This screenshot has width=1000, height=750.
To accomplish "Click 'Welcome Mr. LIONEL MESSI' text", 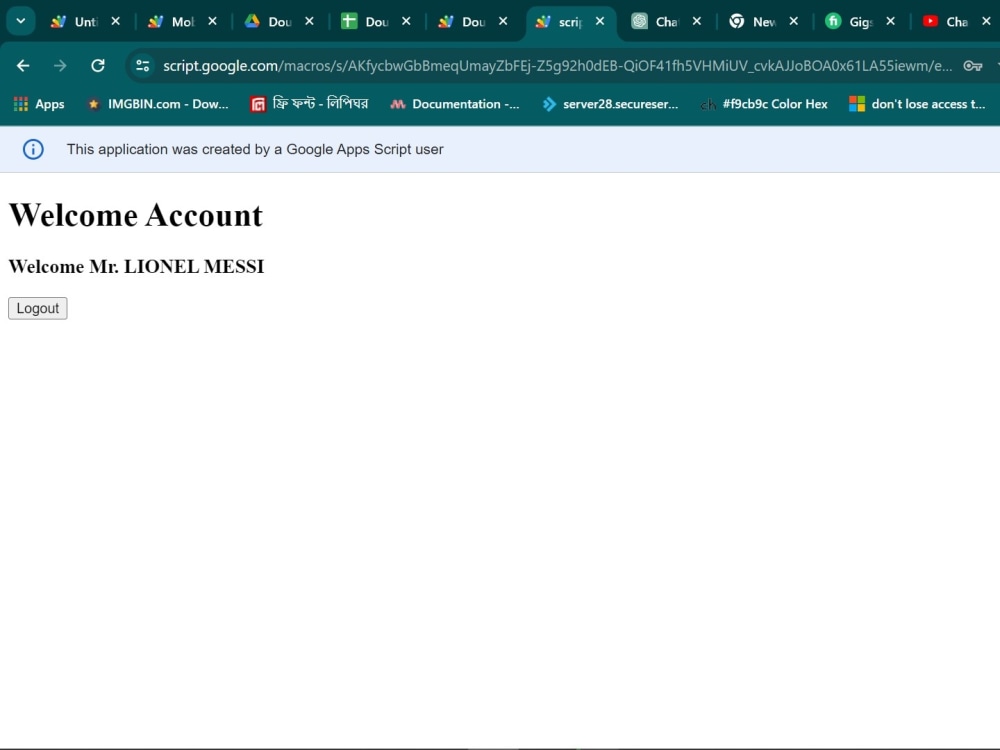I will pyautogui.click(x=136, y=267).
